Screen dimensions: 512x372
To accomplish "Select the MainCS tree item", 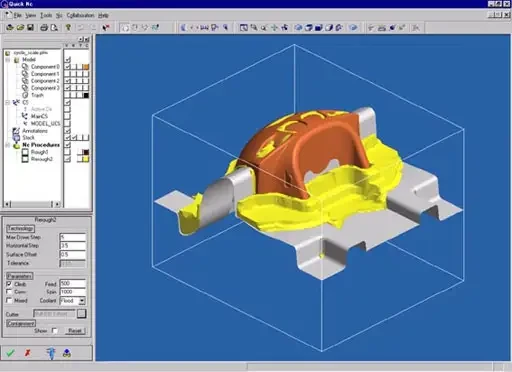I will click(x=39, y=116).
